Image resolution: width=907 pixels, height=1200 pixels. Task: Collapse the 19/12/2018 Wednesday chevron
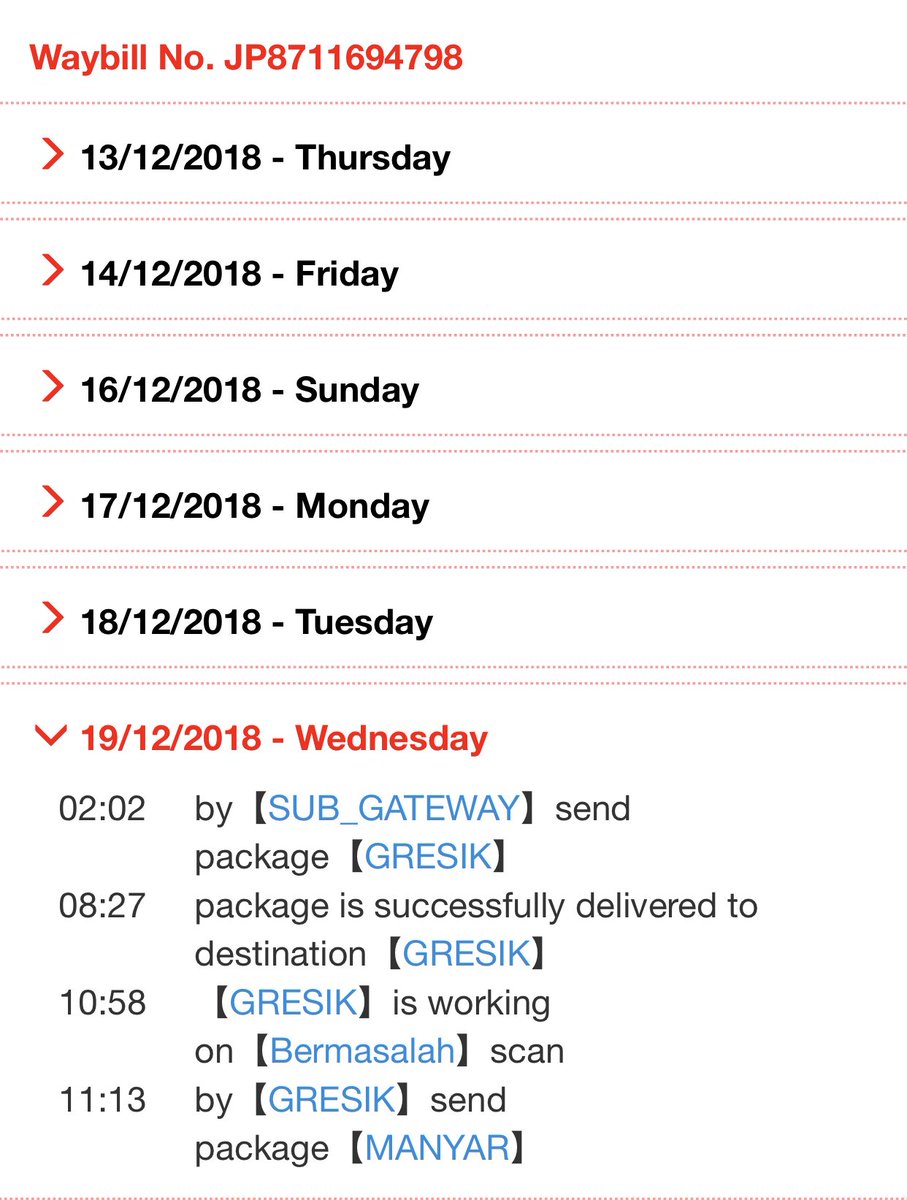49,738
